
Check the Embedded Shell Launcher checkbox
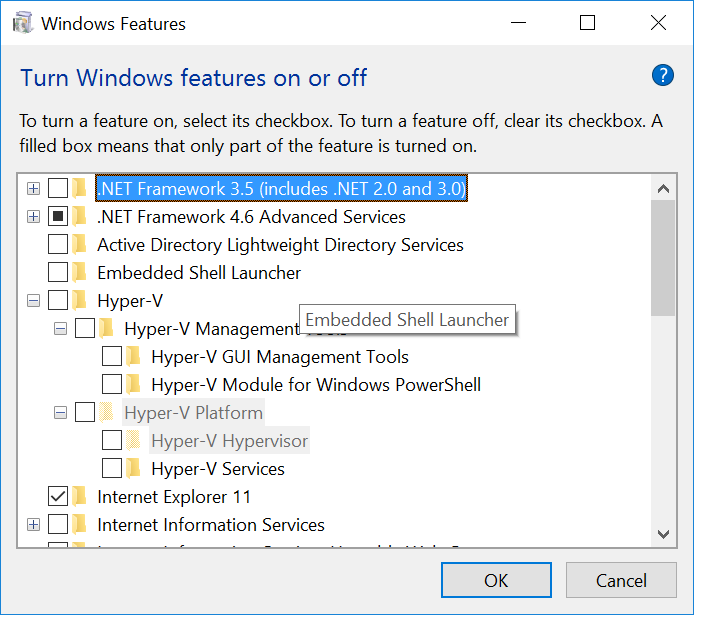58,272
